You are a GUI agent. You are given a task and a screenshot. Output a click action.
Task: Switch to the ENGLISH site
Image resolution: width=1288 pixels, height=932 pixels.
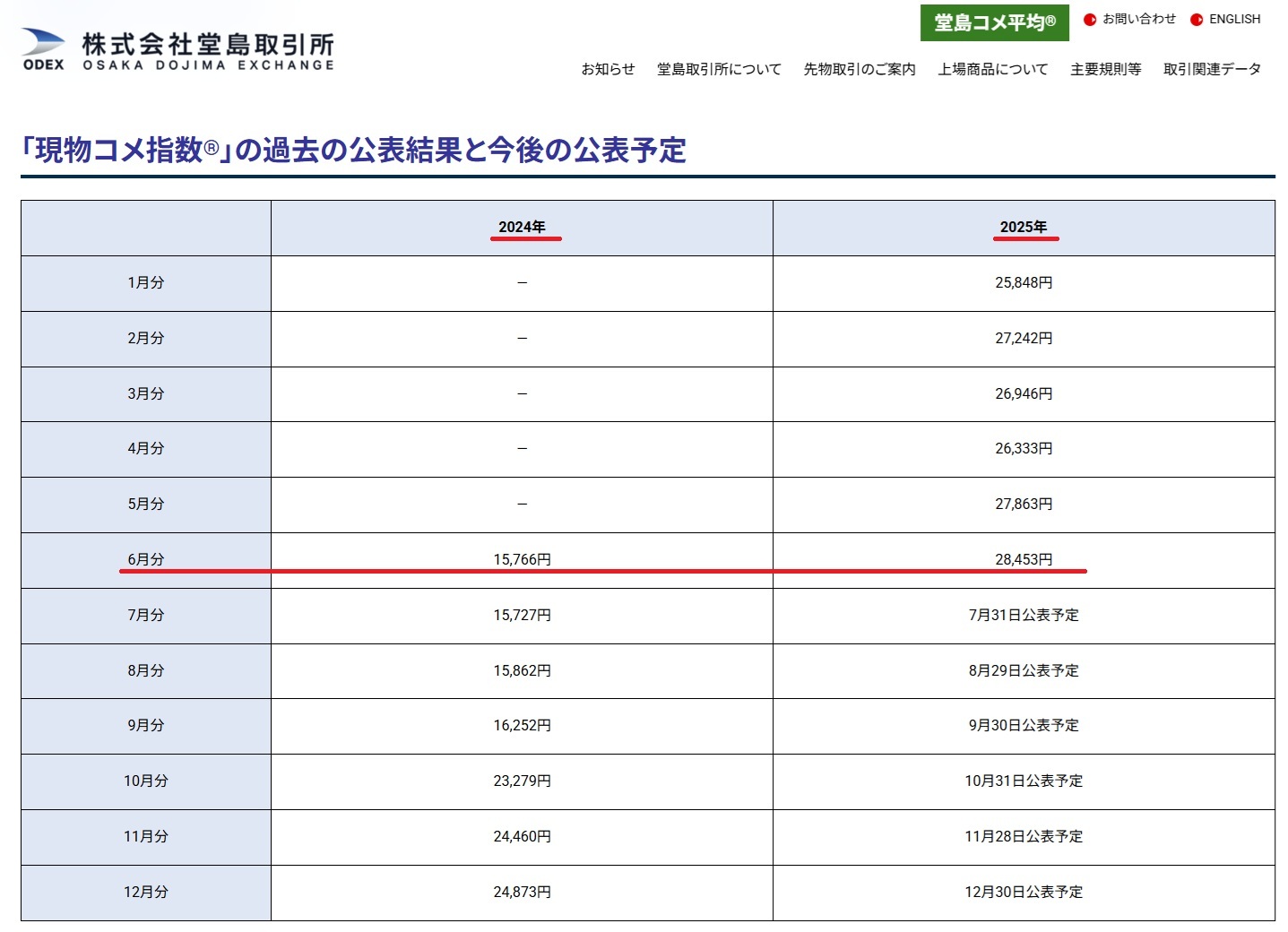tap(1234, 19)
